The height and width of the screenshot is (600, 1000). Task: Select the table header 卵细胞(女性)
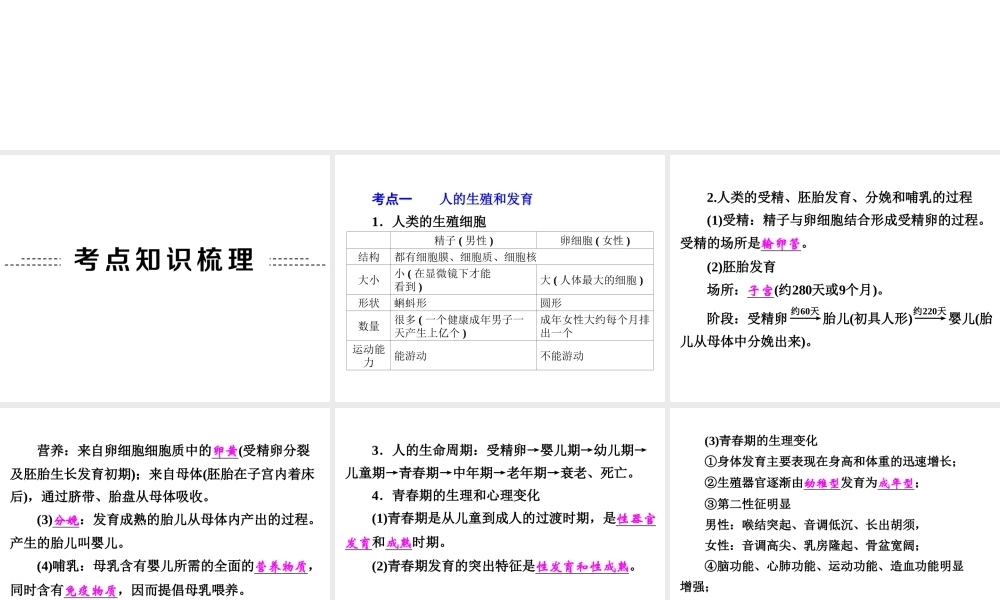(x=595, y=240)
